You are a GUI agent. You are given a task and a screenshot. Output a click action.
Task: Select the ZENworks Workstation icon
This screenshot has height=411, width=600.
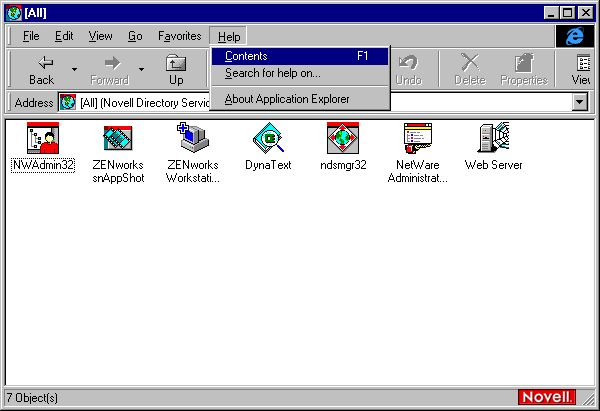(193, 138)
